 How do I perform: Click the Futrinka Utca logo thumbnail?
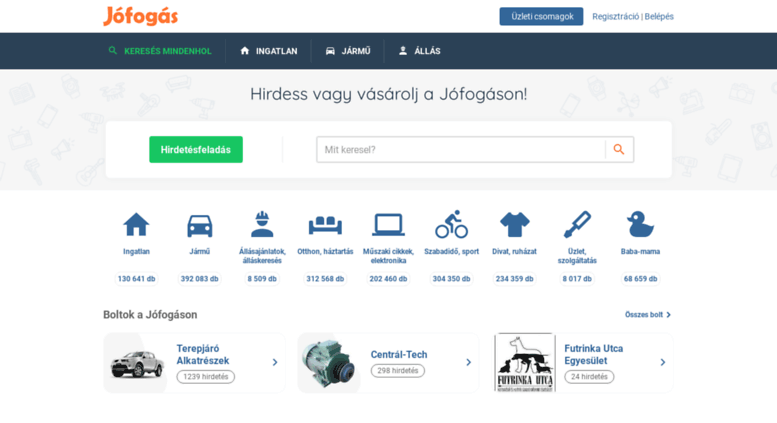click(x=525, y=363)
